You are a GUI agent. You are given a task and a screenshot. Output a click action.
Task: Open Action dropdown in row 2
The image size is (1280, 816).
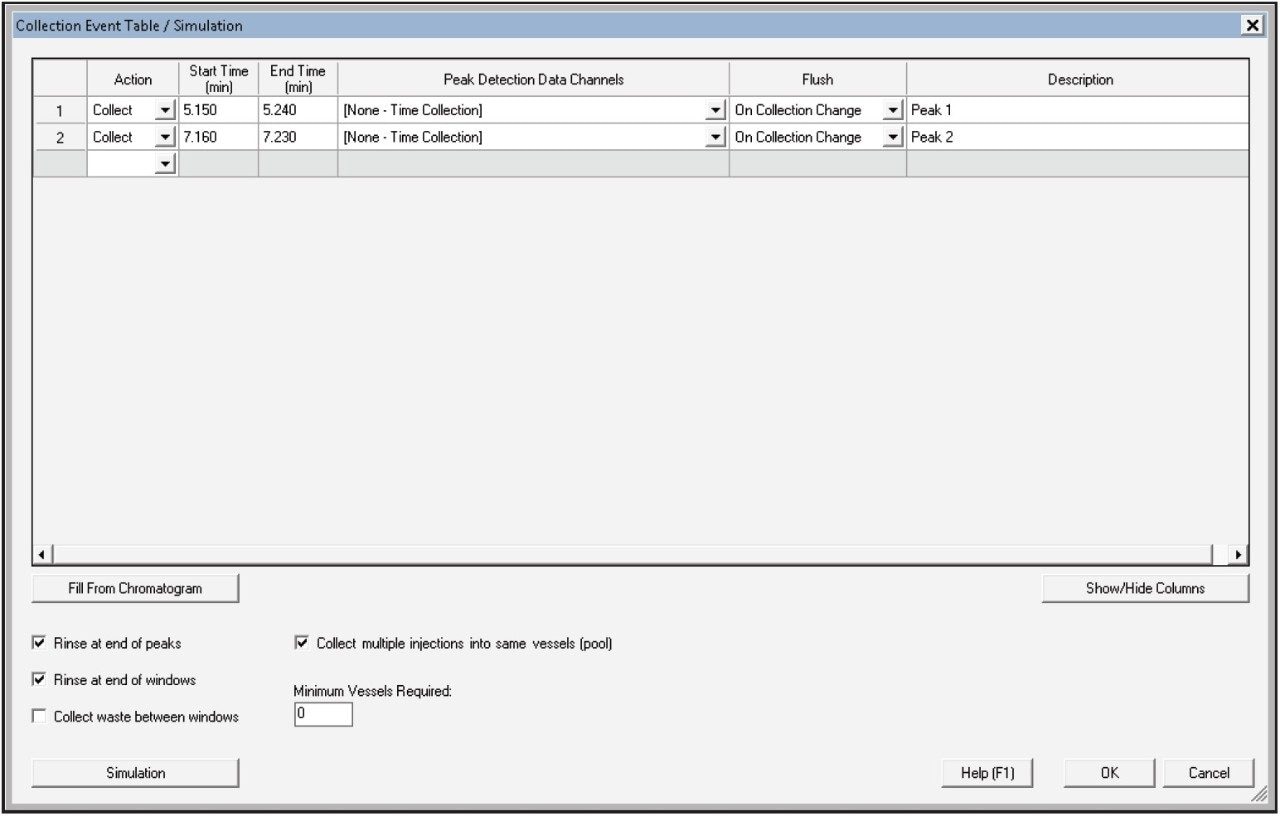point(166,138)
